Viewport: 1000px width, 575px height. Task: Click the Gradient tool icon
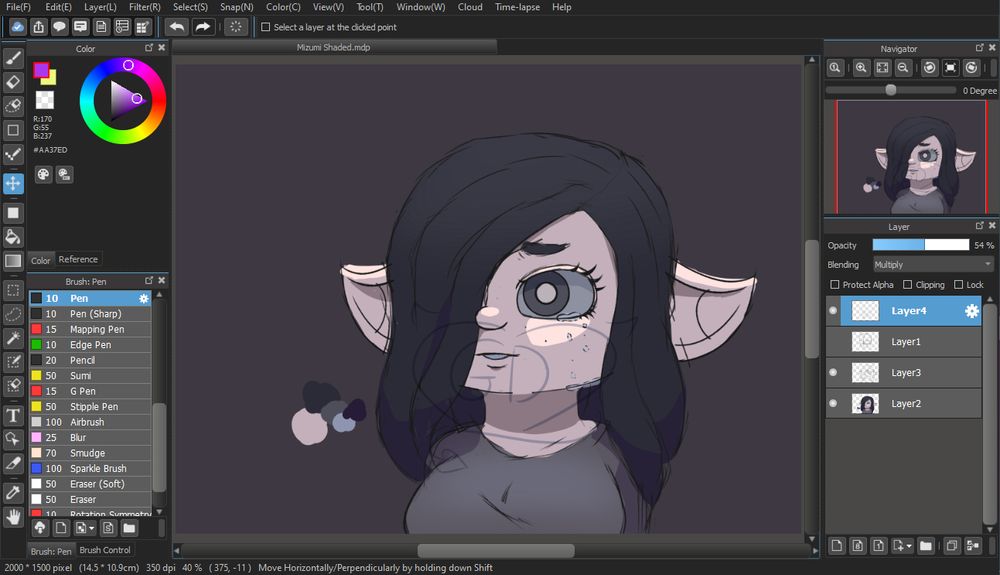coord(13,262)
